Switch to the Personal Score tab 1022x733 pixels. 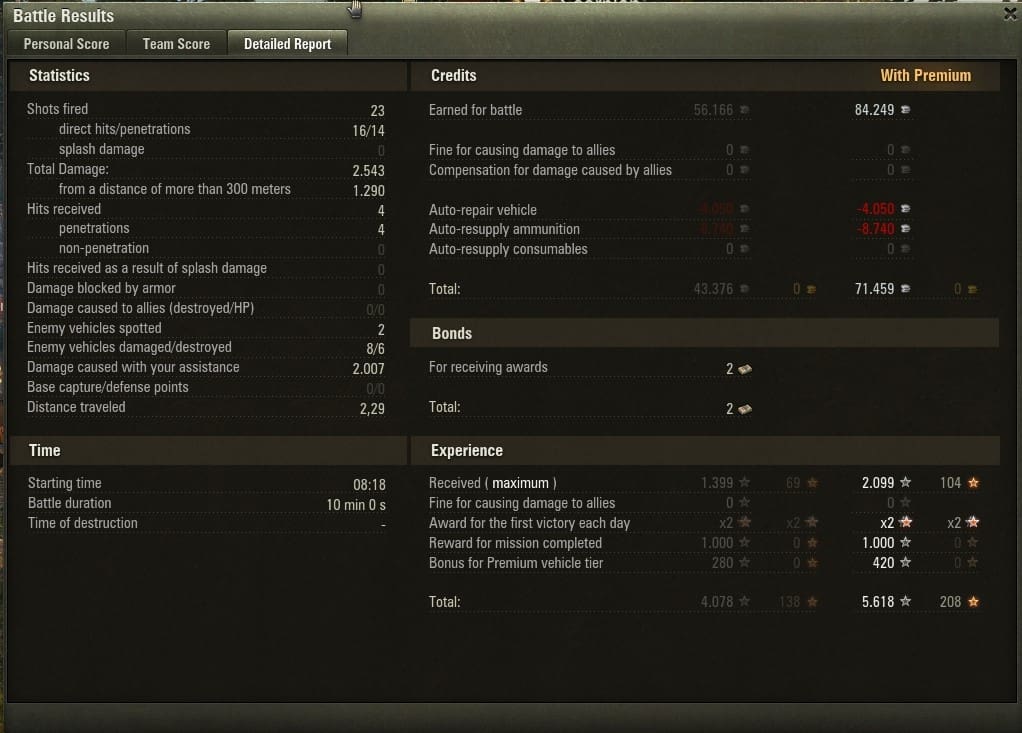pyautogui.click(x=66, y=44)
